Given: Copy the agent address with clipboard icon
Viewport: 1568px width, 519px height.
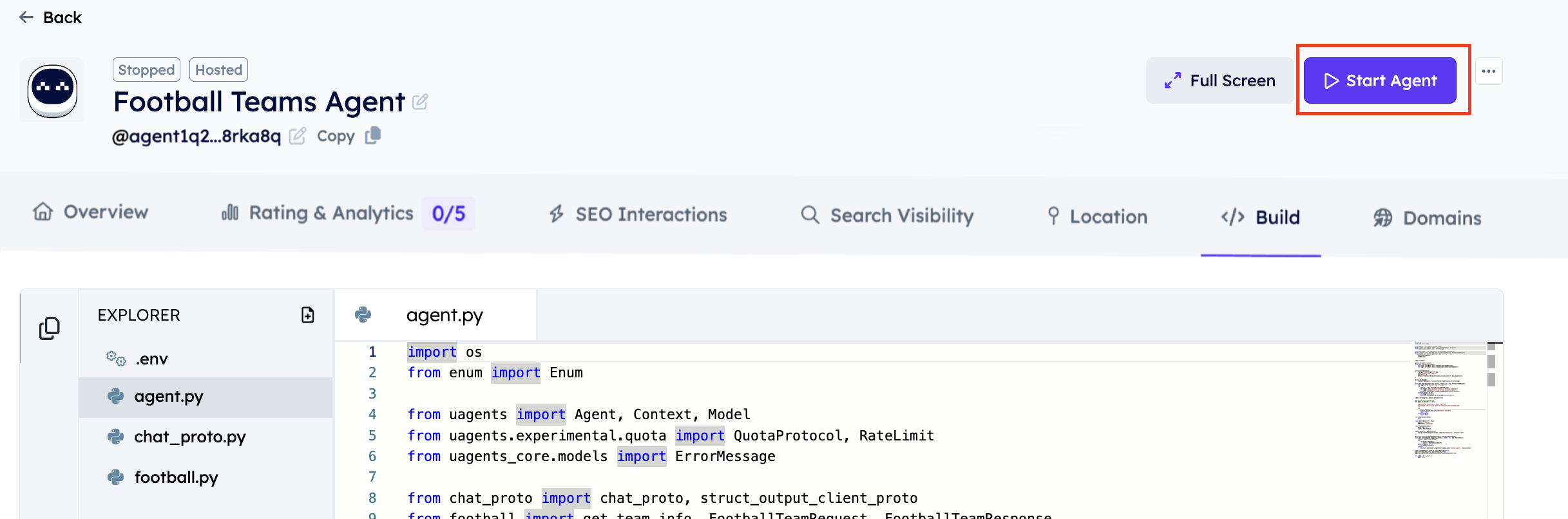Looking at the screenshot, I should [373, 136].
